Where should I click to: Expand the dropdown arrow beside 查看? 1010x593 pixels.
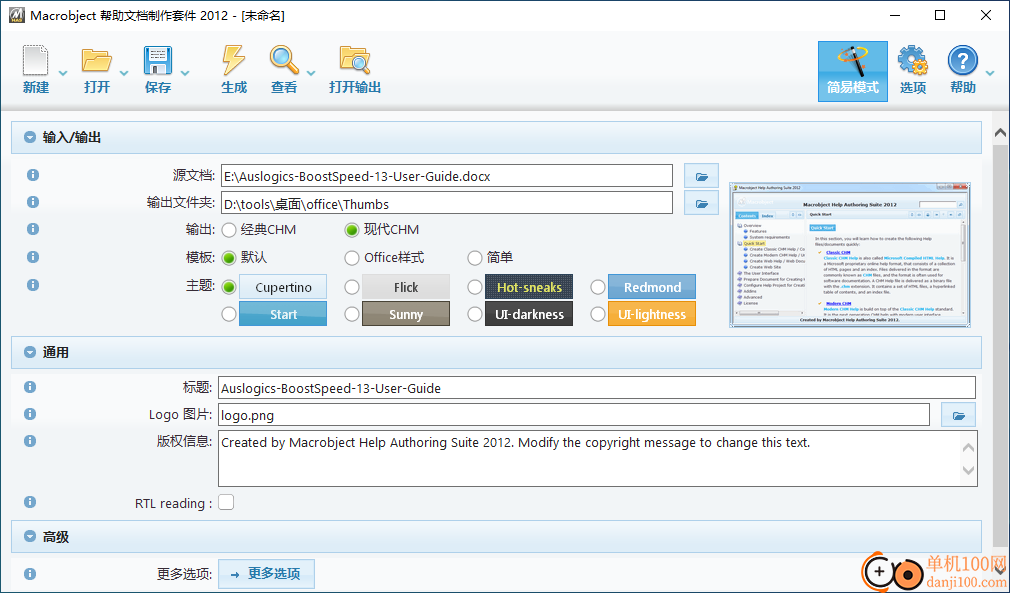(x=311, y=73)
